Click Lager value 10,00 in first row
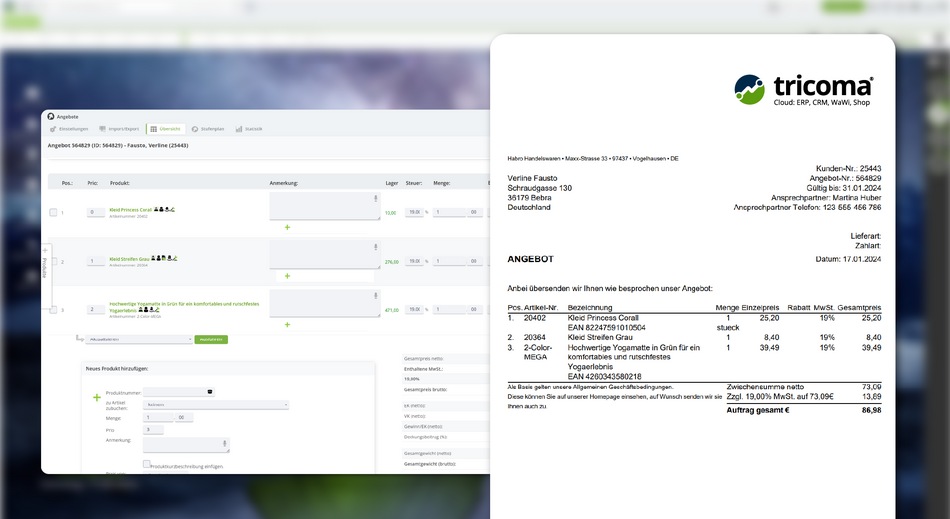Viewport: 950px width, 519px height. pyautogui.click(x=391, y=213)
